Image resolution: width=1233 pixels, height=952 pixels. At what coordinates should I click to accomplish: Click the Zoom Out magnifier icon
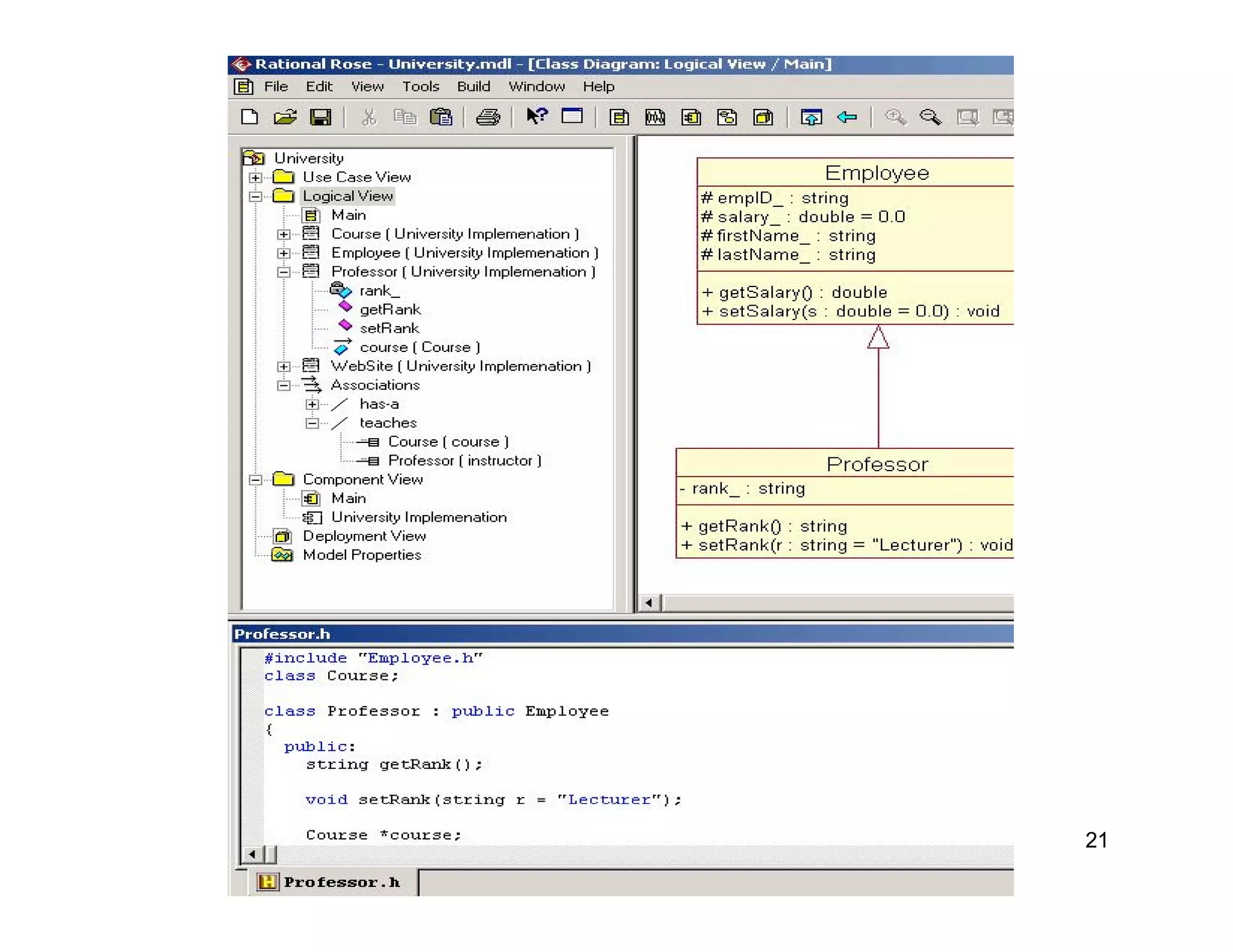coord(930,117)
